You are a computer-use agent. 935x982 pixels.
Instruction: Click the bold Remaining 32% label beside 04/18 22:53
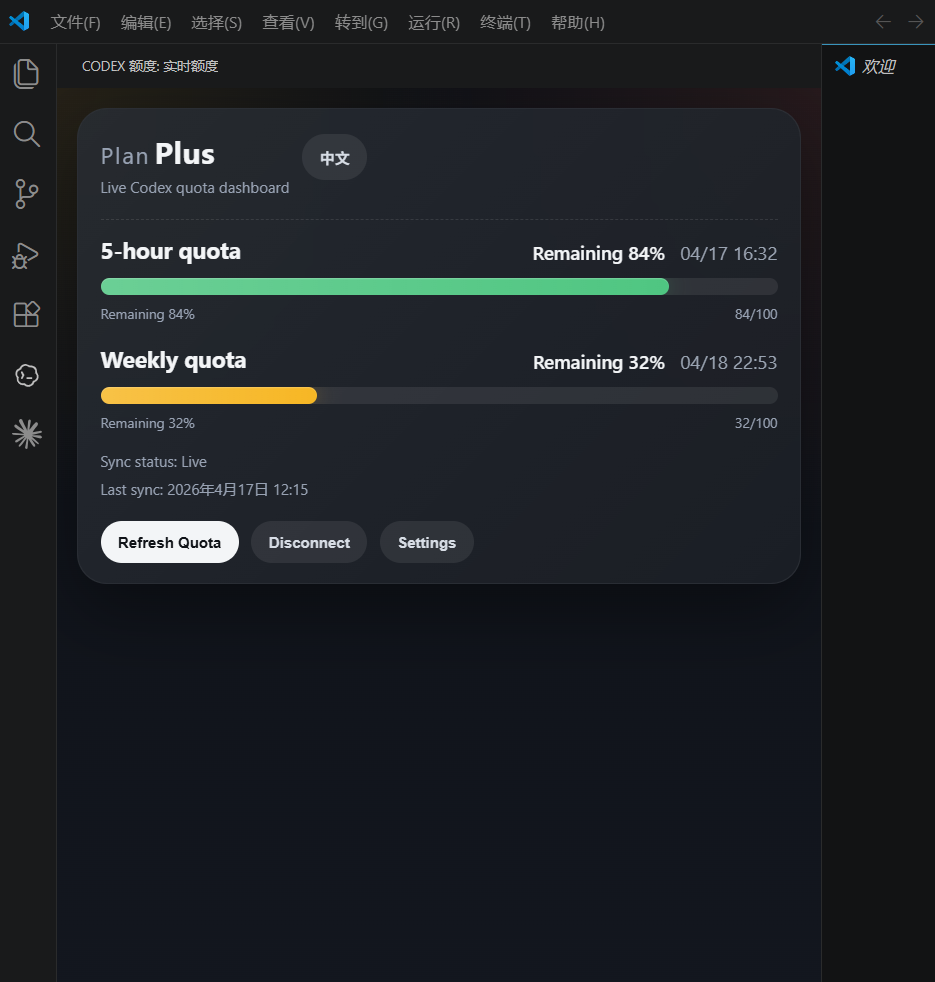(599, 363)
